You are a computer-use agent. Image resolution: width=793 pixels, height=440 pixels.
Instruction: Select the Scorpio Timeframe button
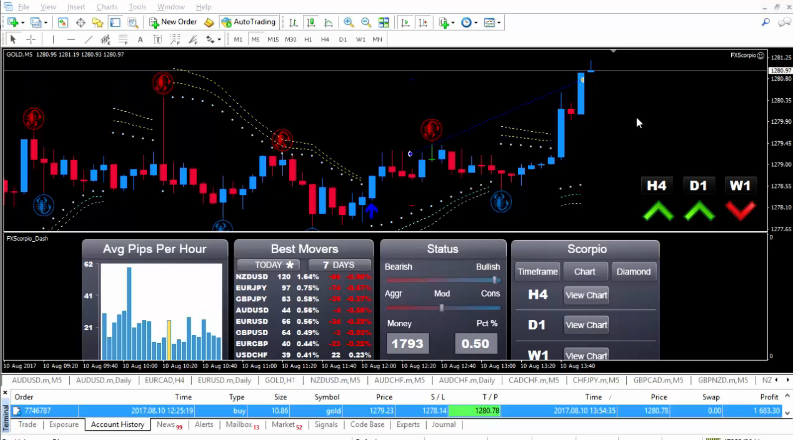click(538, 272)
